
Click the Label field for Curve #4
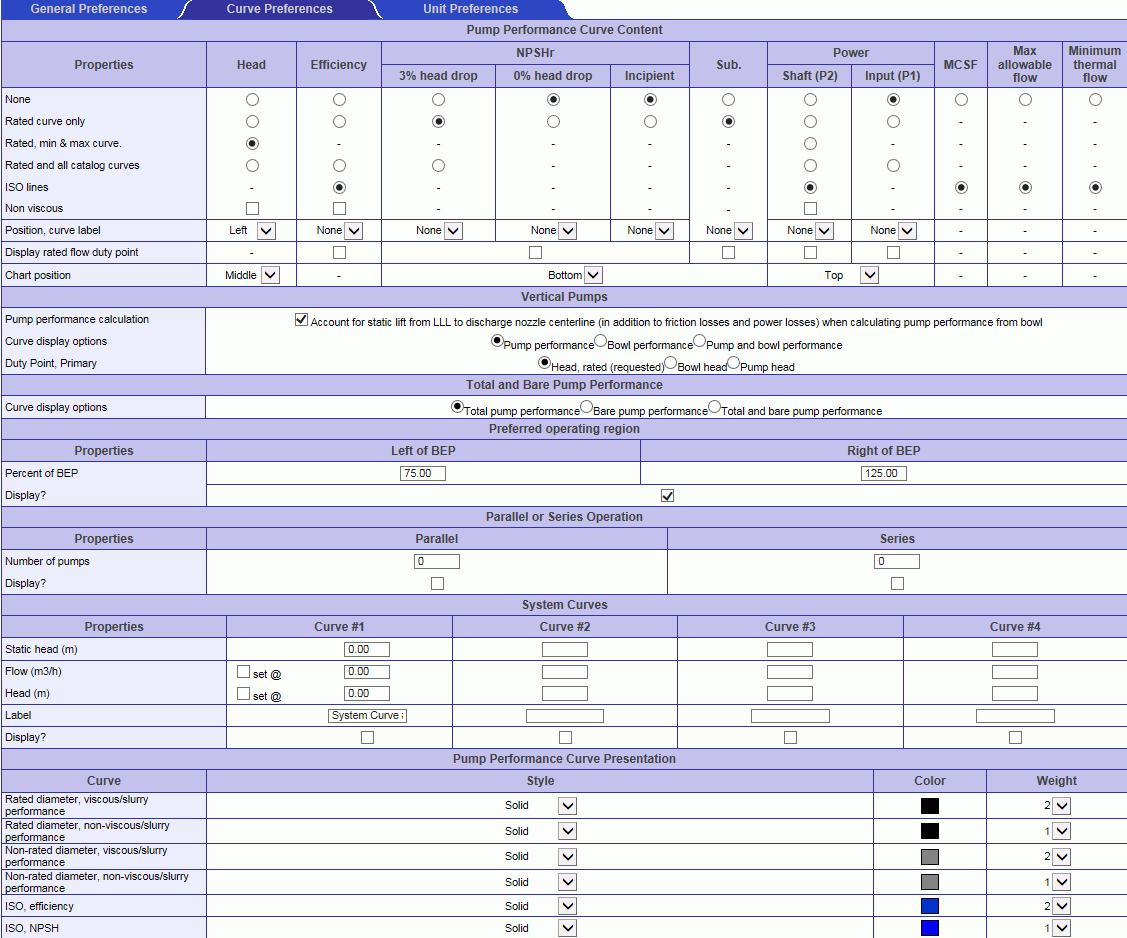coord(1015,716)
